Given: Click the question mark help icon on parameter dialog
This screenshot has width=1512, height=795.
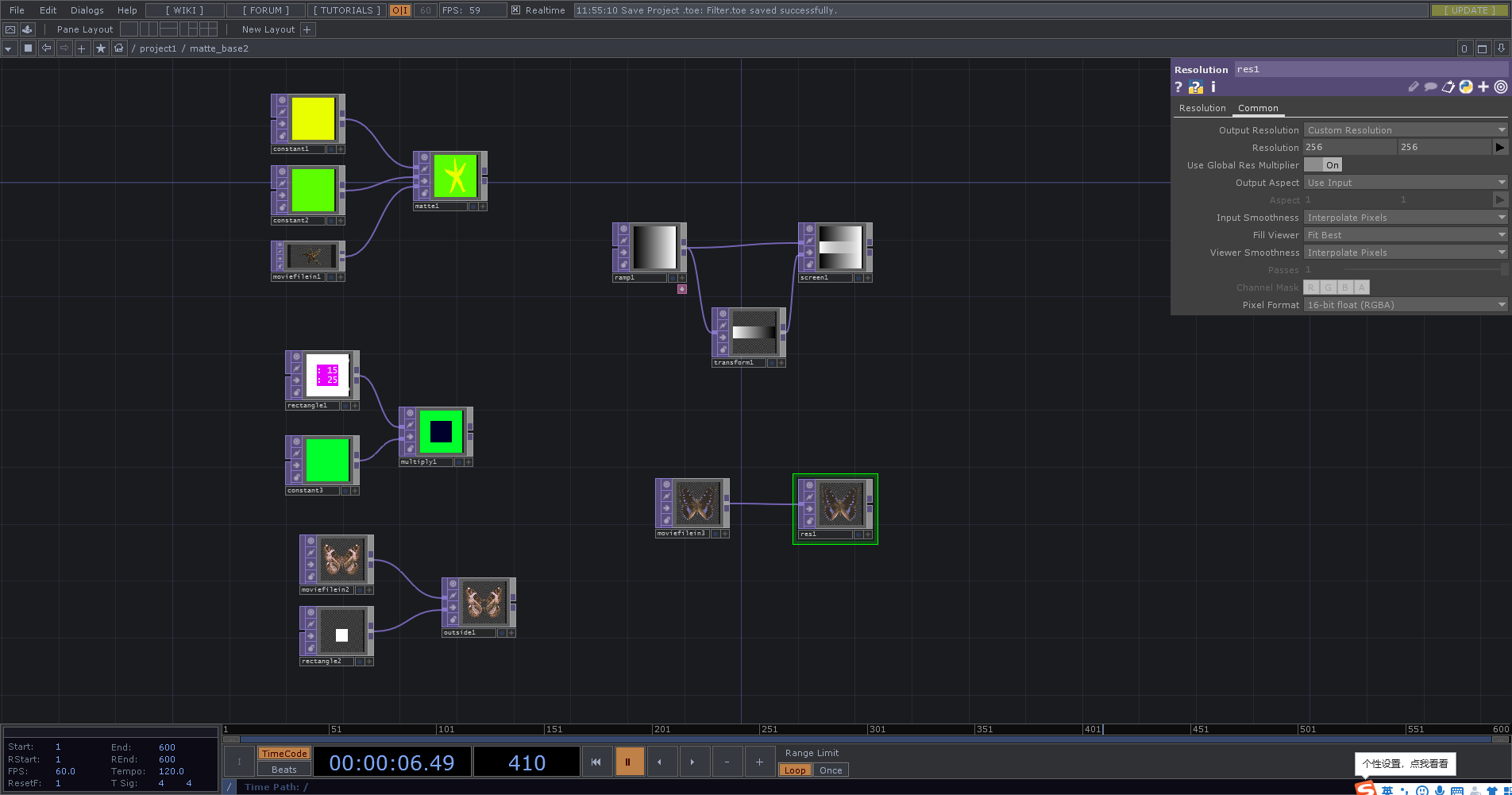Looking at the screenshot, I should point(1178,87).
